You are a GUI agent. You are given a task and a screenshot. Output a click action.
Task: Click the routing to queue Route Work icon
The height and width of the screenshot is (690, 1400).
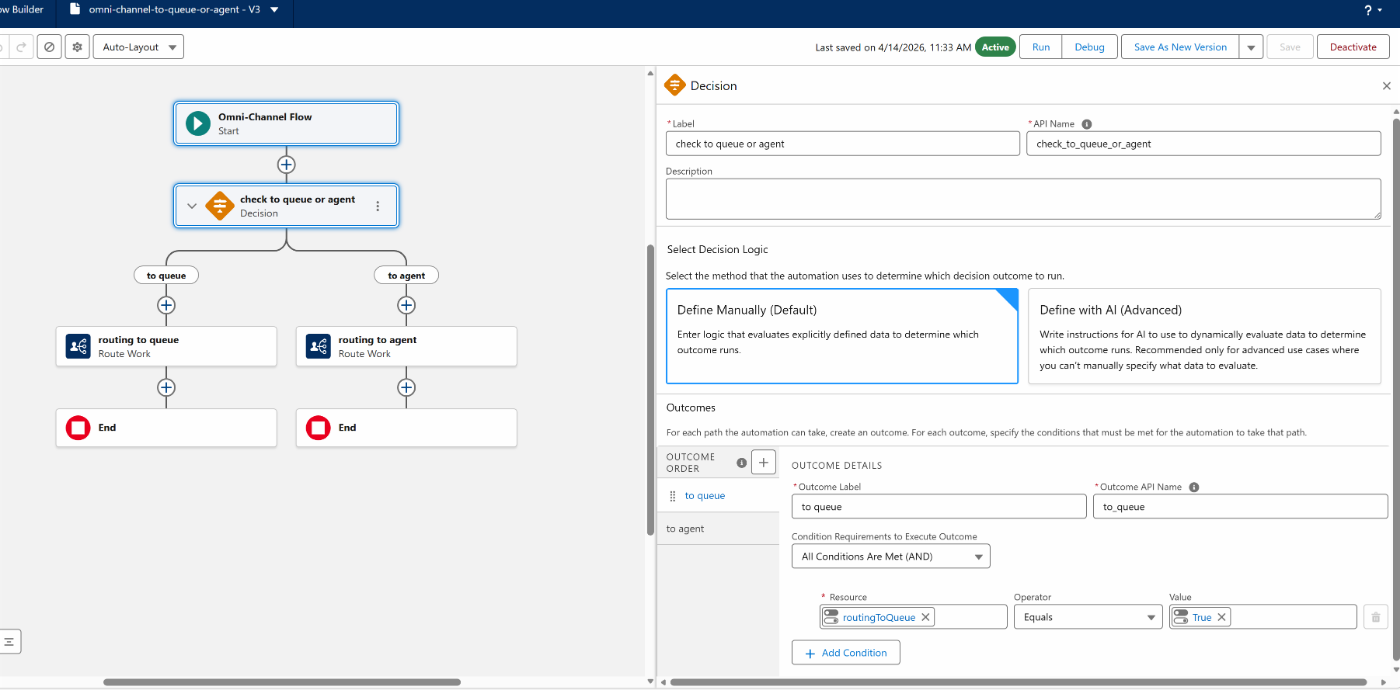click(x=78, y=346)
